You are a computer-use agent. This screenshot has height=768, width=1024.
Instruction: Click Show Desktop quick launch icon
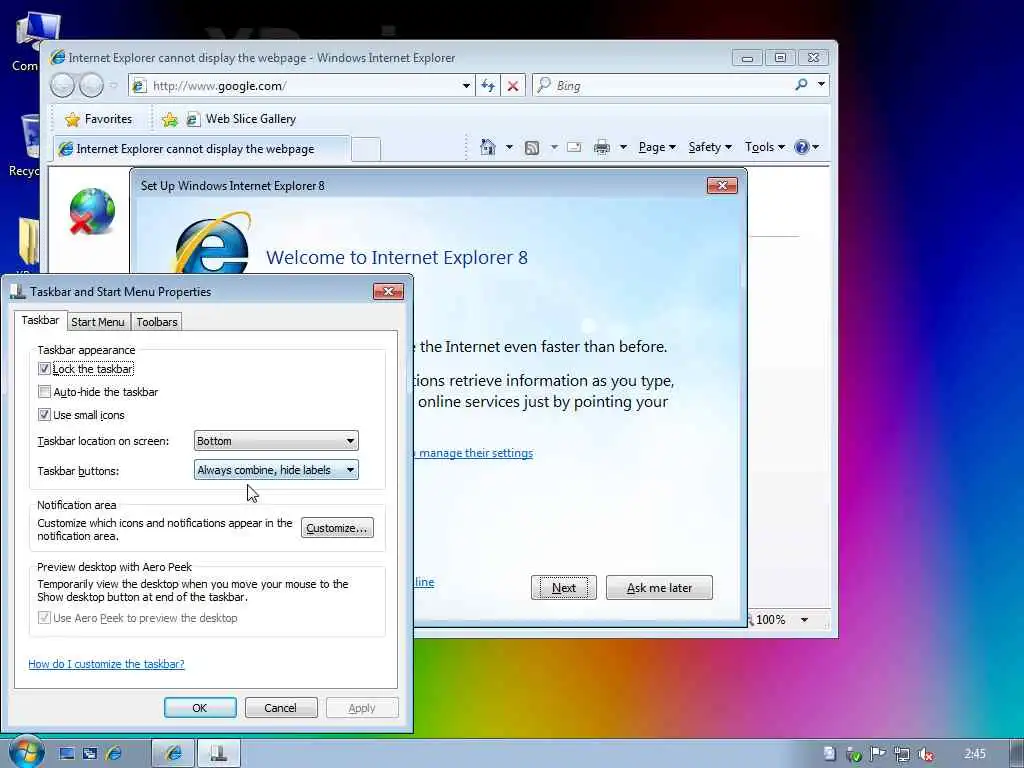(x=67, y=754)
